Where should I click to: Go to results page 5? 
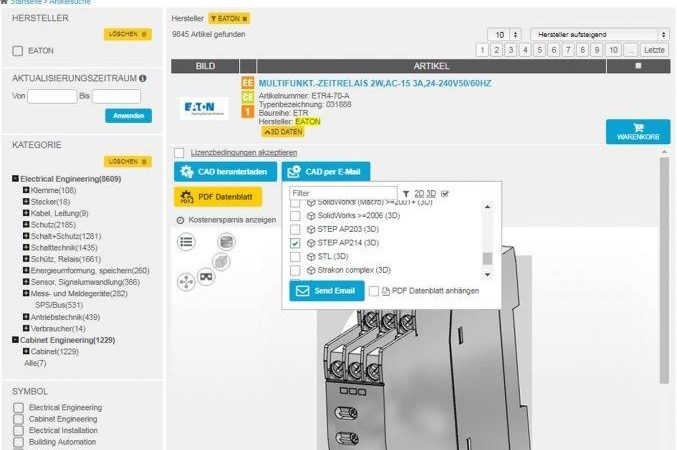click(x=540, y=50)
